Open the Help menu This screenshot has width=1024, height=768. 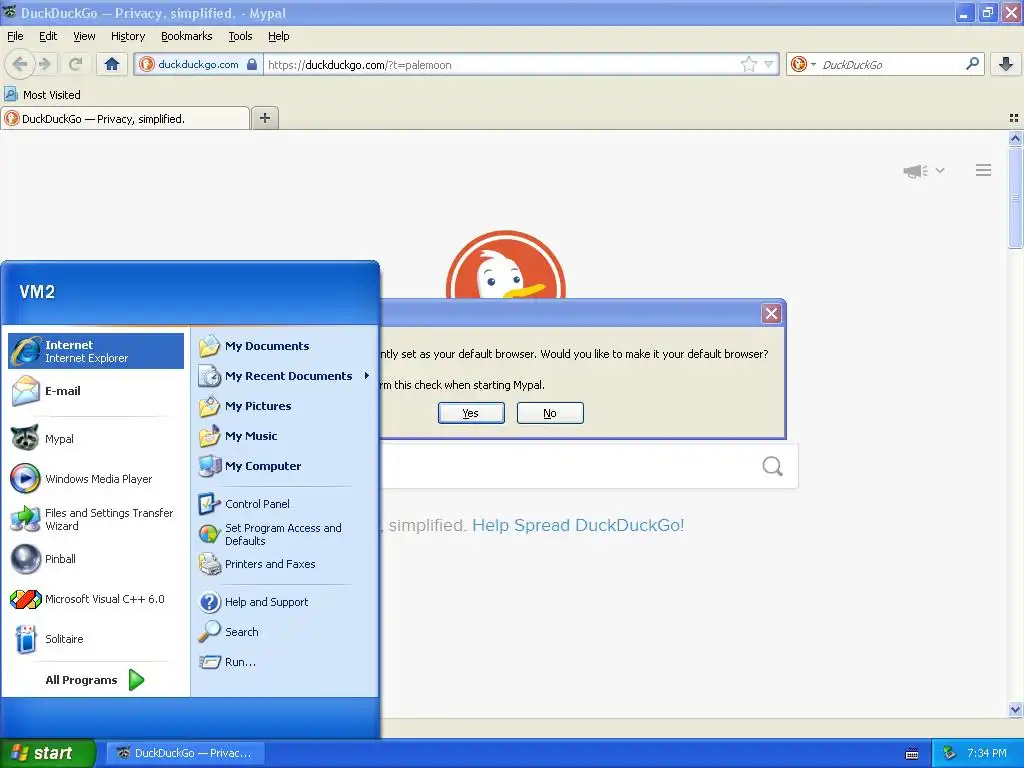tap(278, 36)
